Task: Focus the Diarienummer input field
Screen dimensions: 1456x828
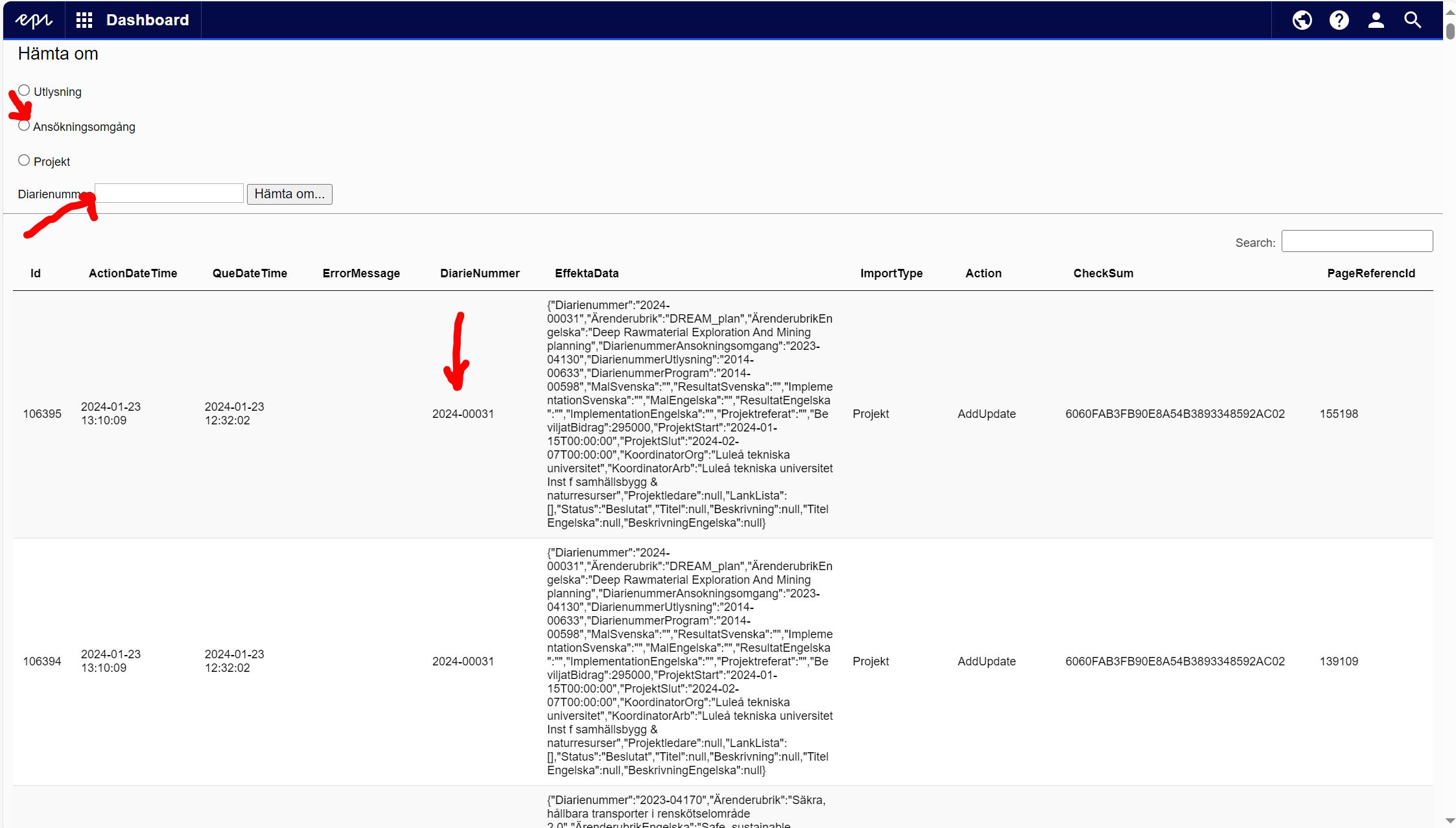Action: (x=169, y=193)
